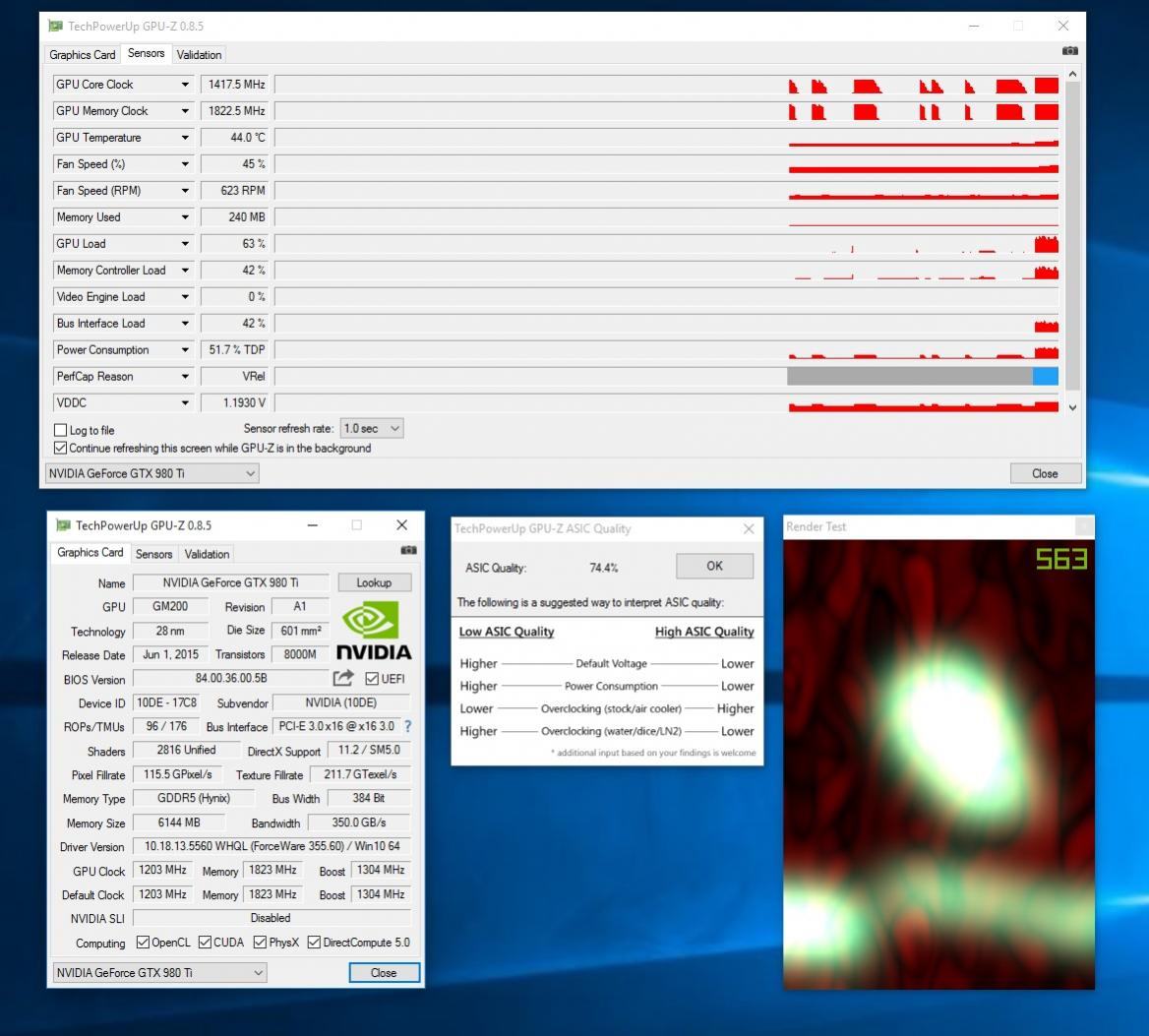Click the GPU name field in Graphics Card window

(x=231, y=582)
